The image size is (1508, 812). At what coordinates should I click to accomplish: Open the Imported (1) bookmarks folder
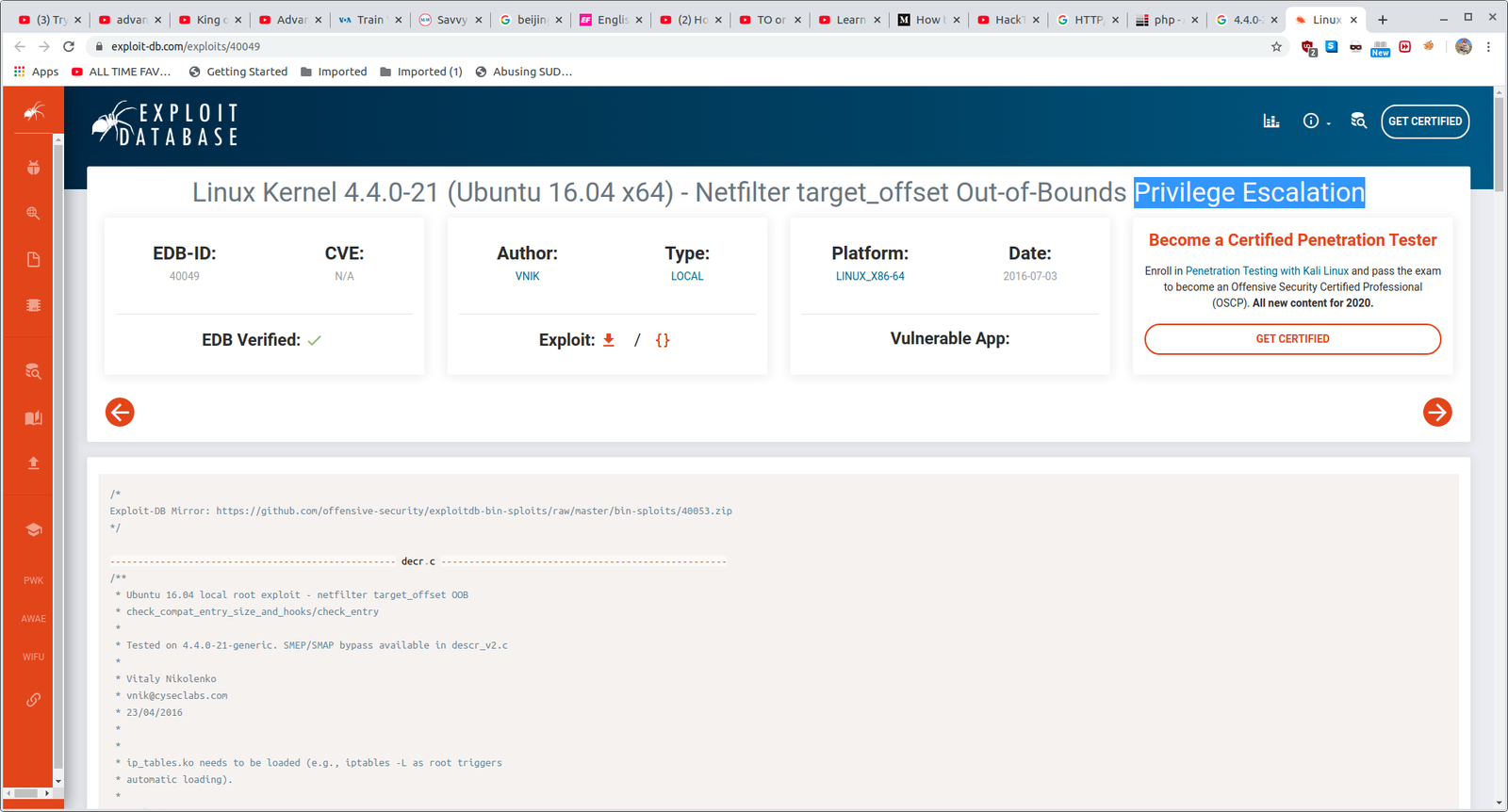(421, 72)
